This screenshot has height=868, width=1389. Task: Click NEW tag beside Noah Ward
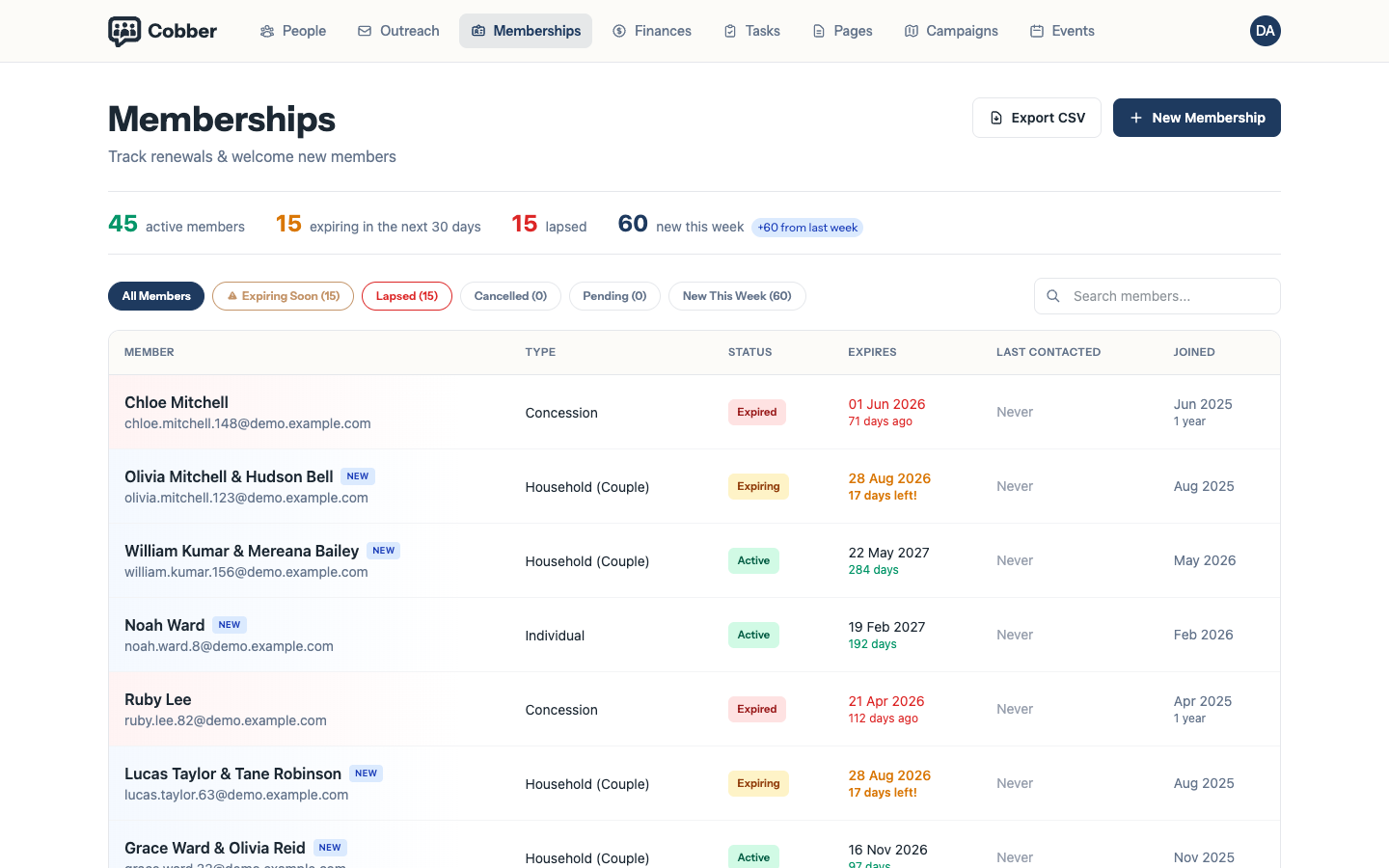click(230, 625)
